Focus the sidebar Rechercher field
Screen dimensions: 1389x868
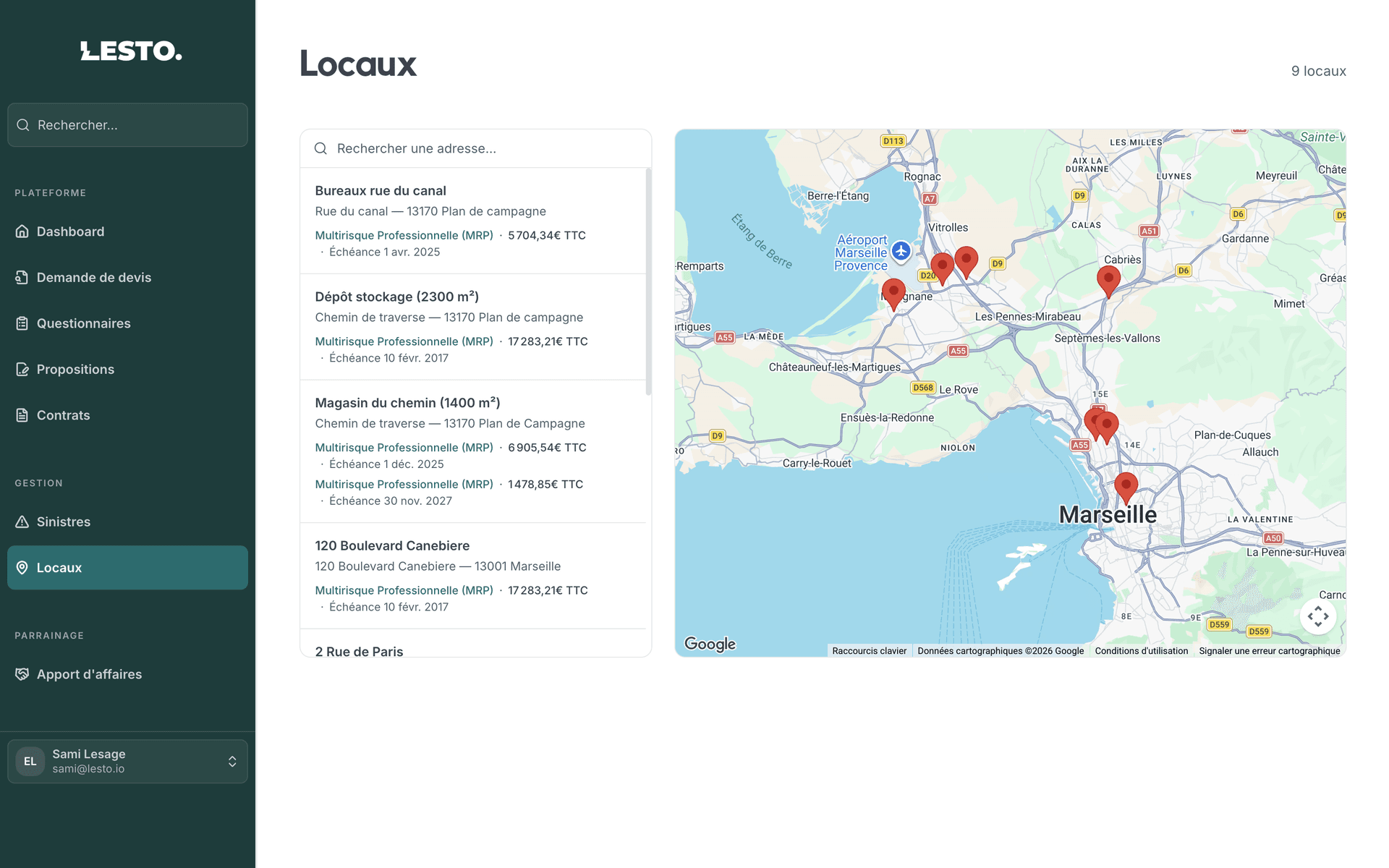tap(127, 125)
